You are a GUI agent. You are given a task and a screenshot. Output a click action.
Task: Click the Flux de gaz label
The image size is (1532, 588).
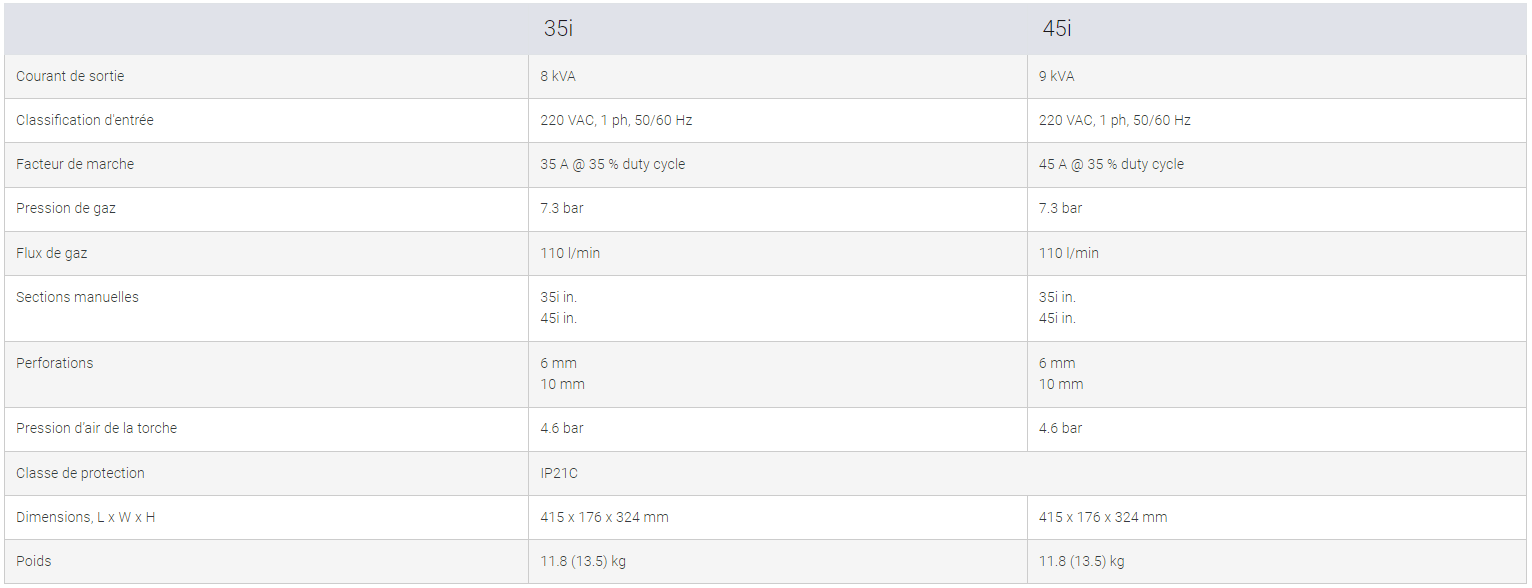(52, 253)
